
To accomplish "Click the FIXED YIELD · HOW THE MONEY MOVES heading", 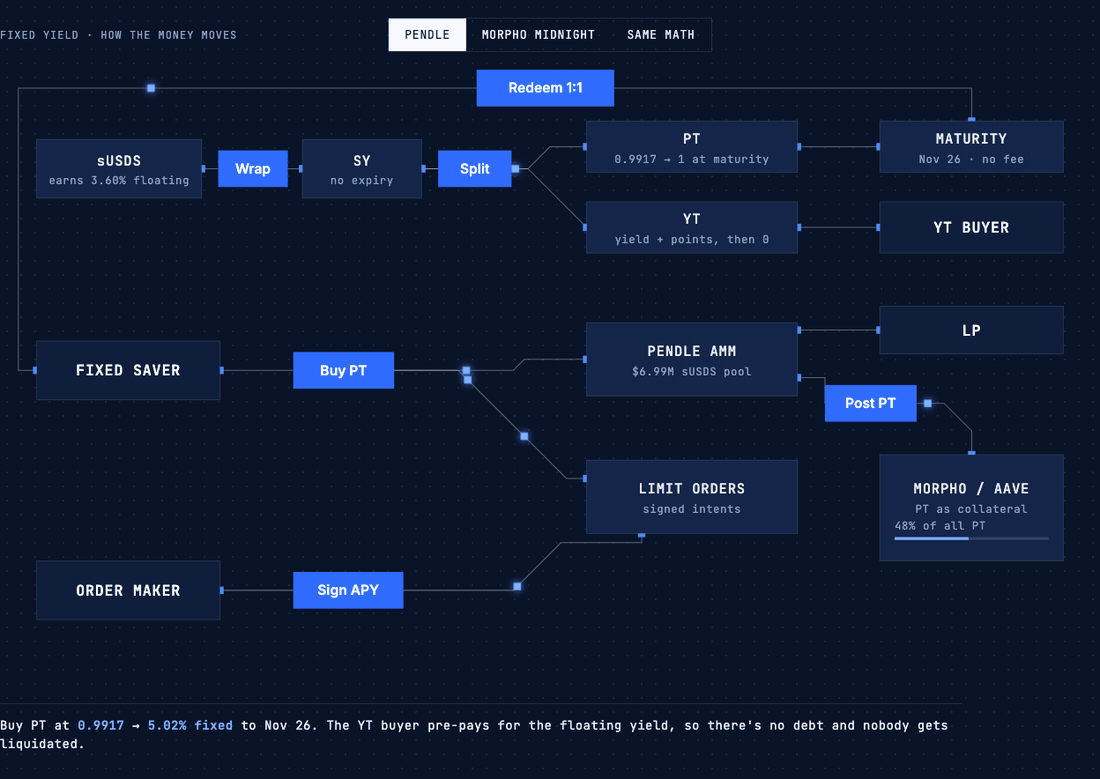I will (x=119, y=35).
